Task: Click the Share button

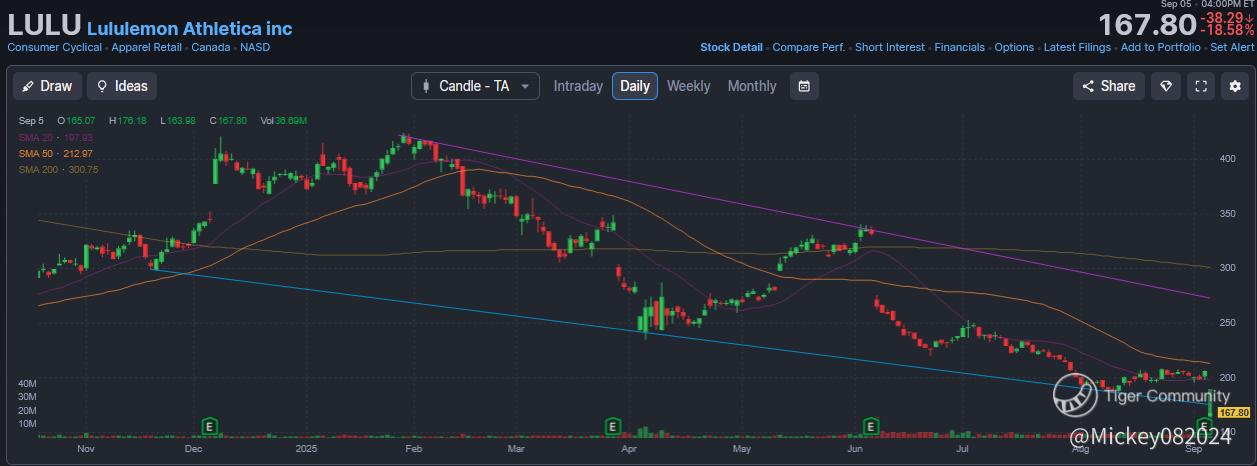Action: tap(1108, 86)
